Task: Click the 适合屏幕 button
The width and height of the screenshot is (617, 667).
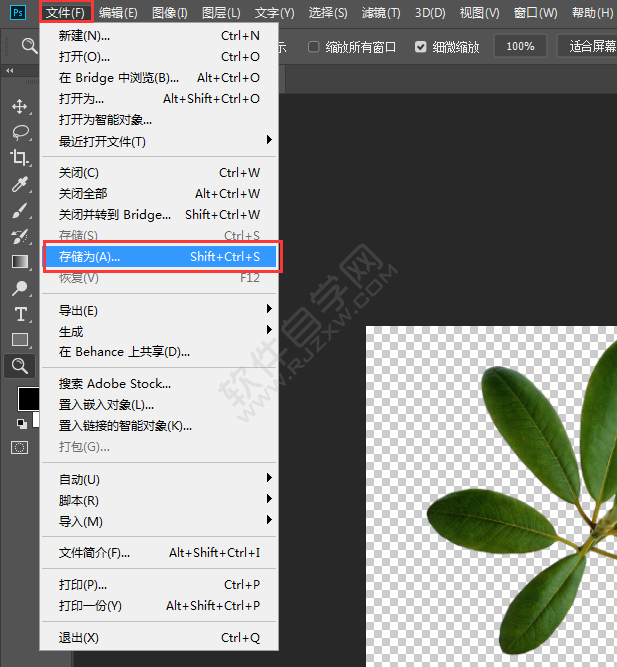Action: pos(587,46)
